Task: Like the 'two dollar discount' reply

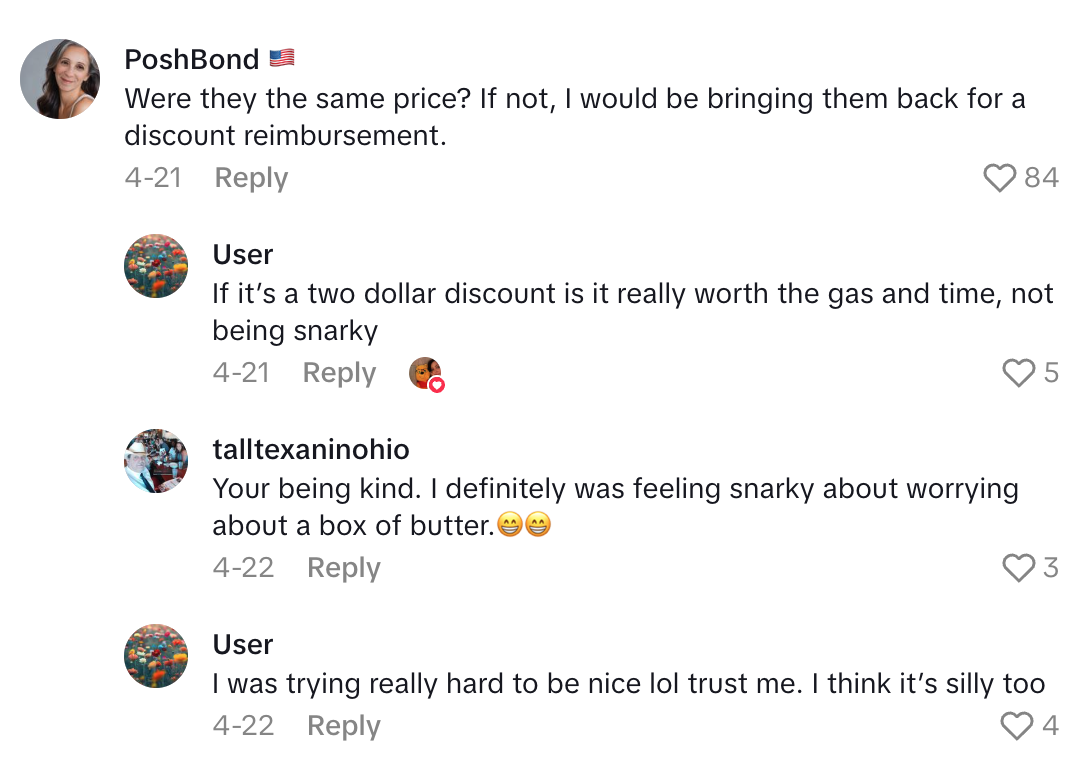Action: tap(1018, 373)
